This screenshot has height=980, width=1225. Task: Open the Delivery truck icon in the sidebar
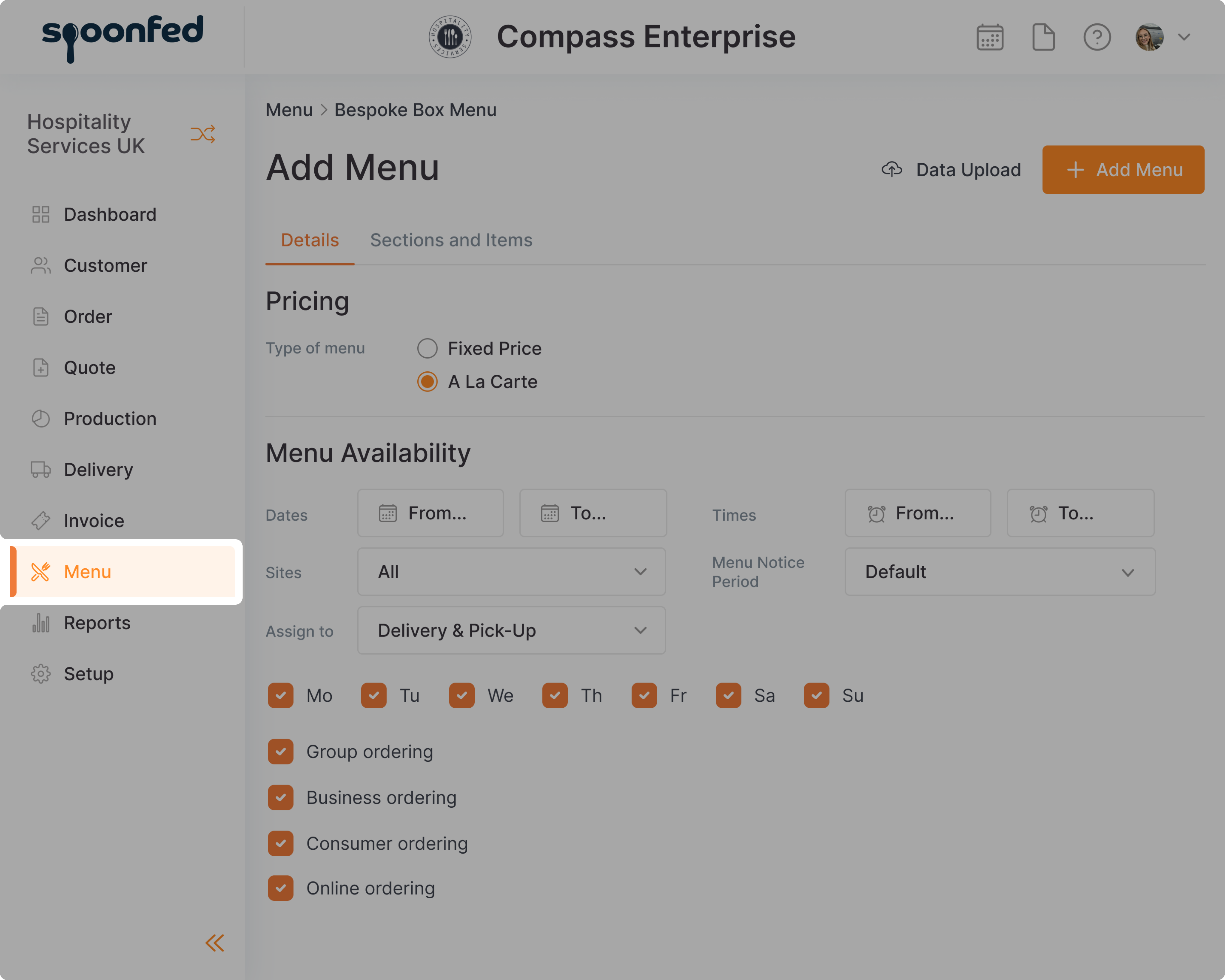tap(40, 469)
